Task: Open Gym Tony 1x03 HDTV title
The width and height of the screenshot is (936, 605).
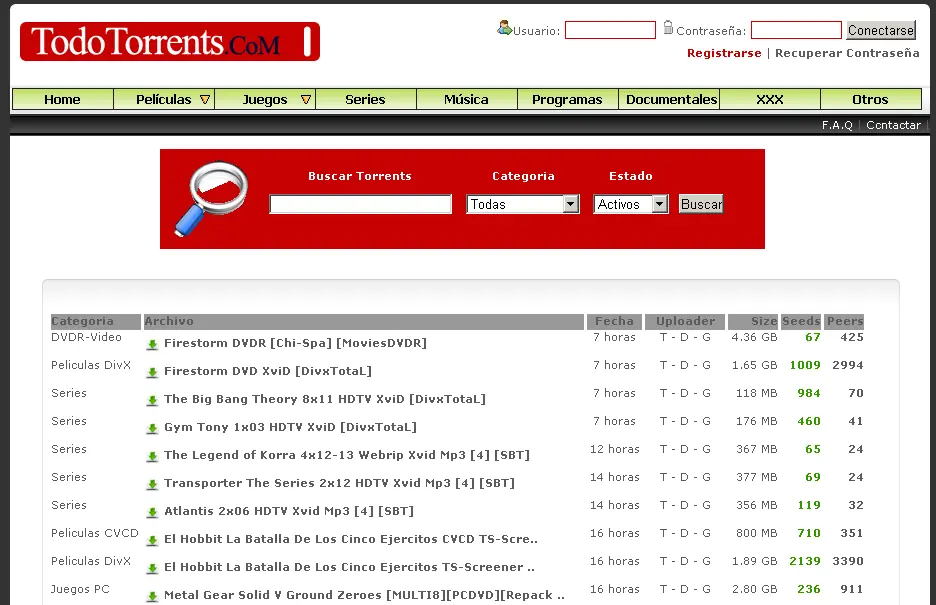Action: [291, 427]
